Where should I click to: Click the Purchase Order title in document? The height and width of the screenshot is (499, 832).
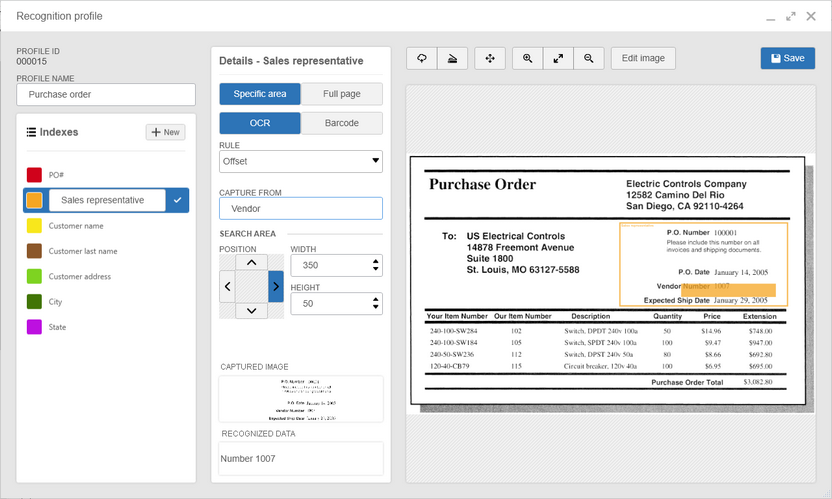(482, 184)
